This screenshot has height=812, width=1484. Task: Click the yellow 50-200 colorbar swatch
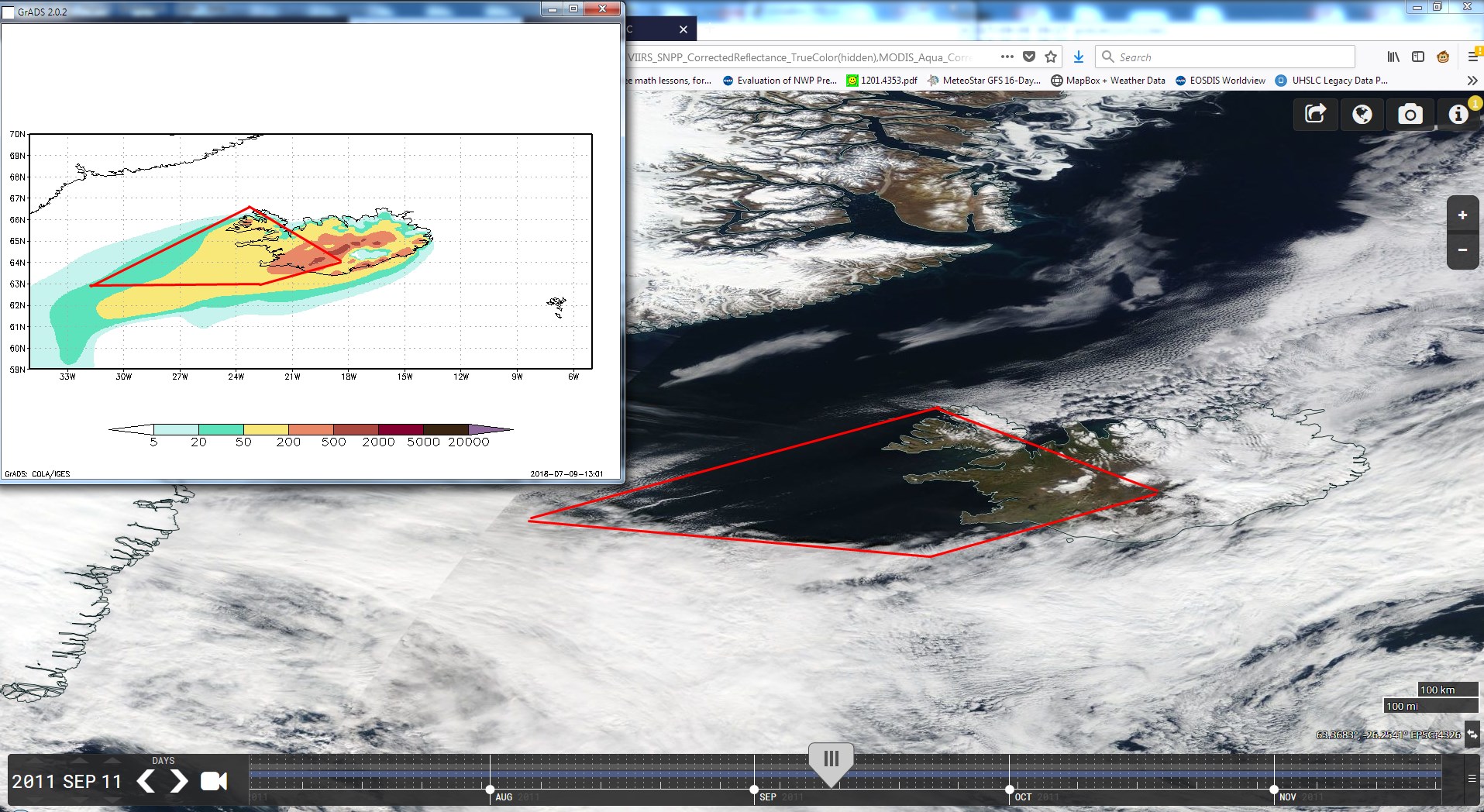click(266, 428)
